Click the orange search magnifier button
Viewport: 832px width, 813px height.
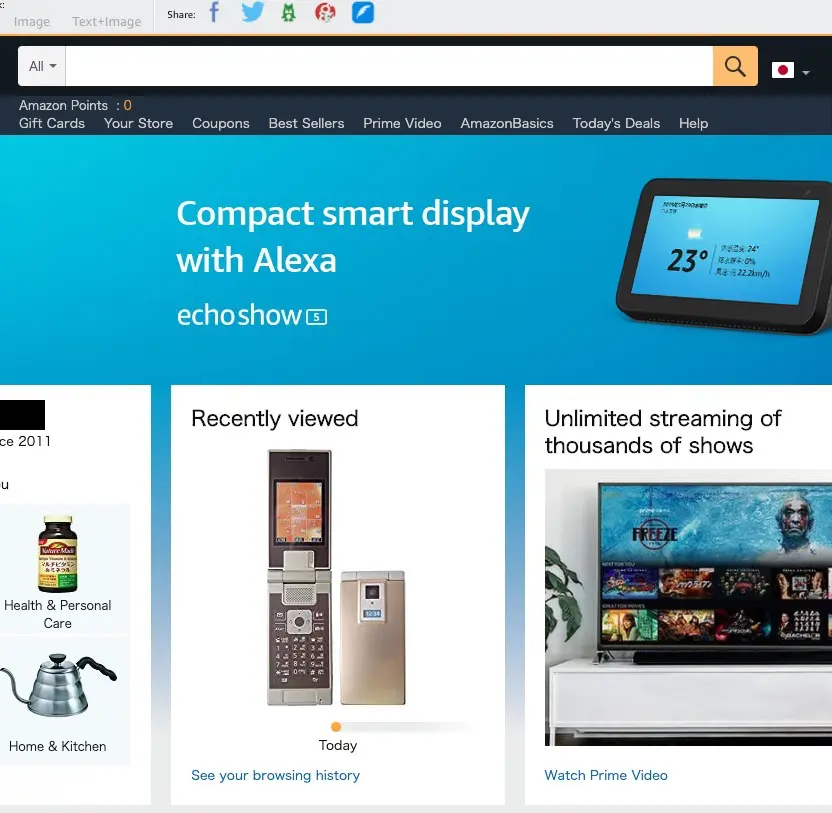pyautogui.click(x=735, y=66)
